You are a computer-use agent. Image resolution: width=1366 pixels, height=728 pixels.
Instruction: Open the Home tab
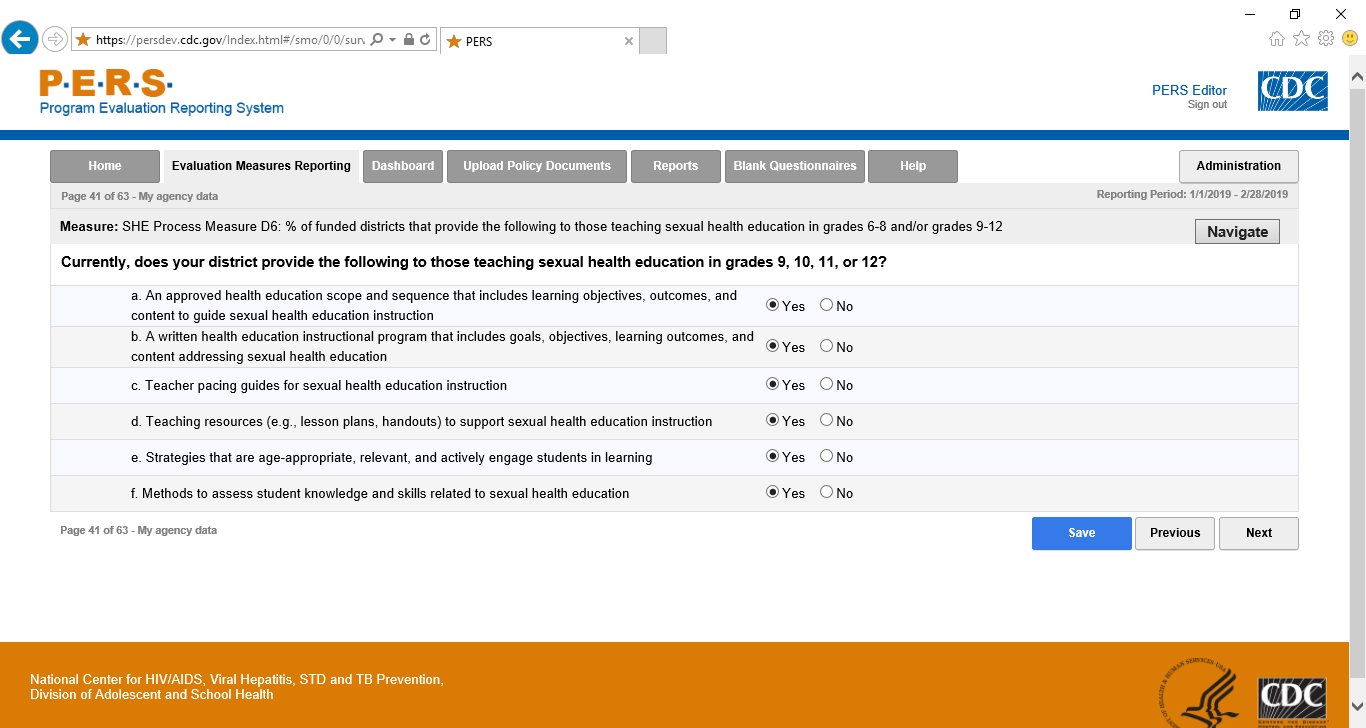pos(105,166)
